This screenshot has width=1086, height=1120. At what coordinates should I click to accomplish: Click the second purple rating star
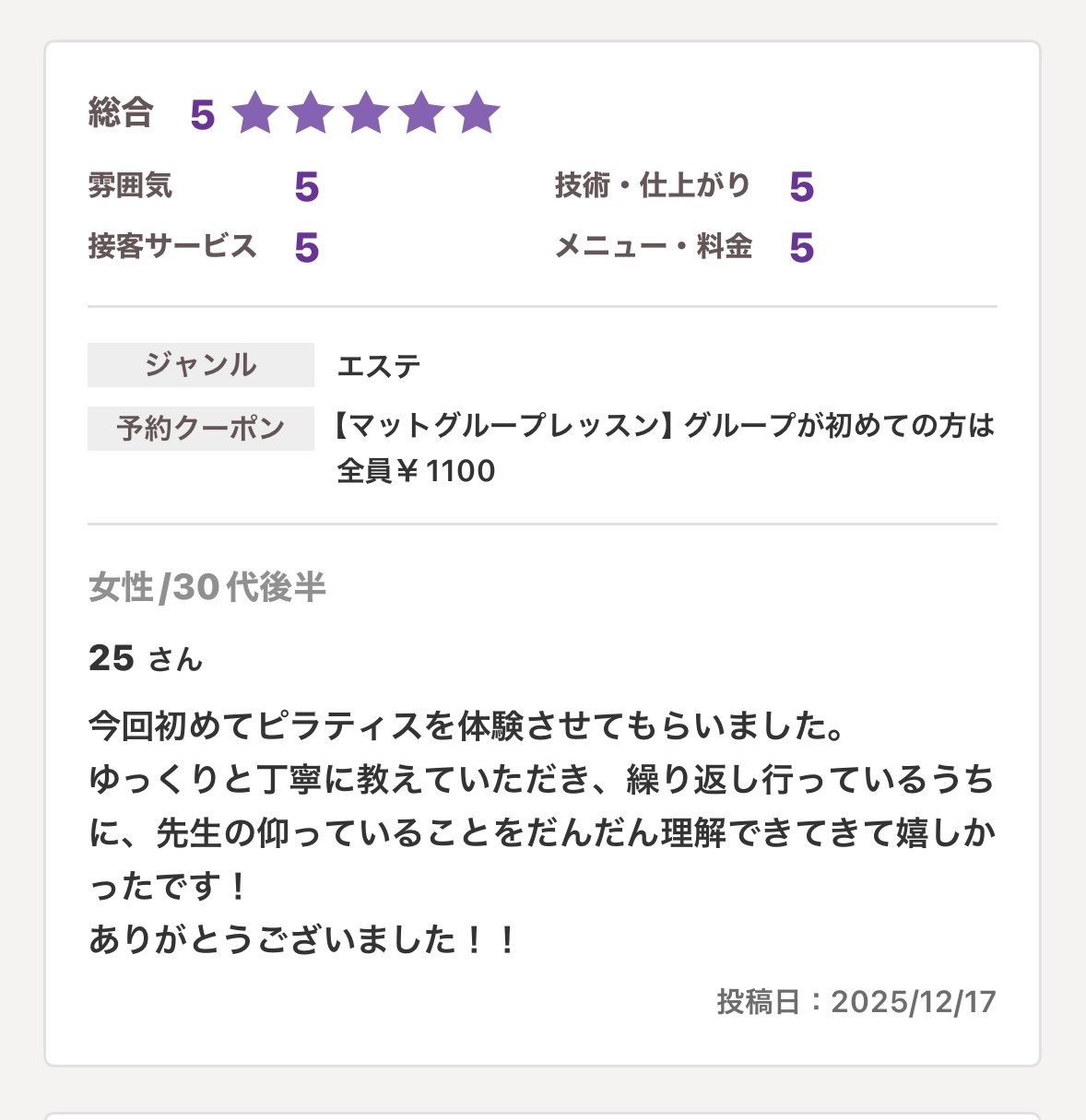pos(311,113)
